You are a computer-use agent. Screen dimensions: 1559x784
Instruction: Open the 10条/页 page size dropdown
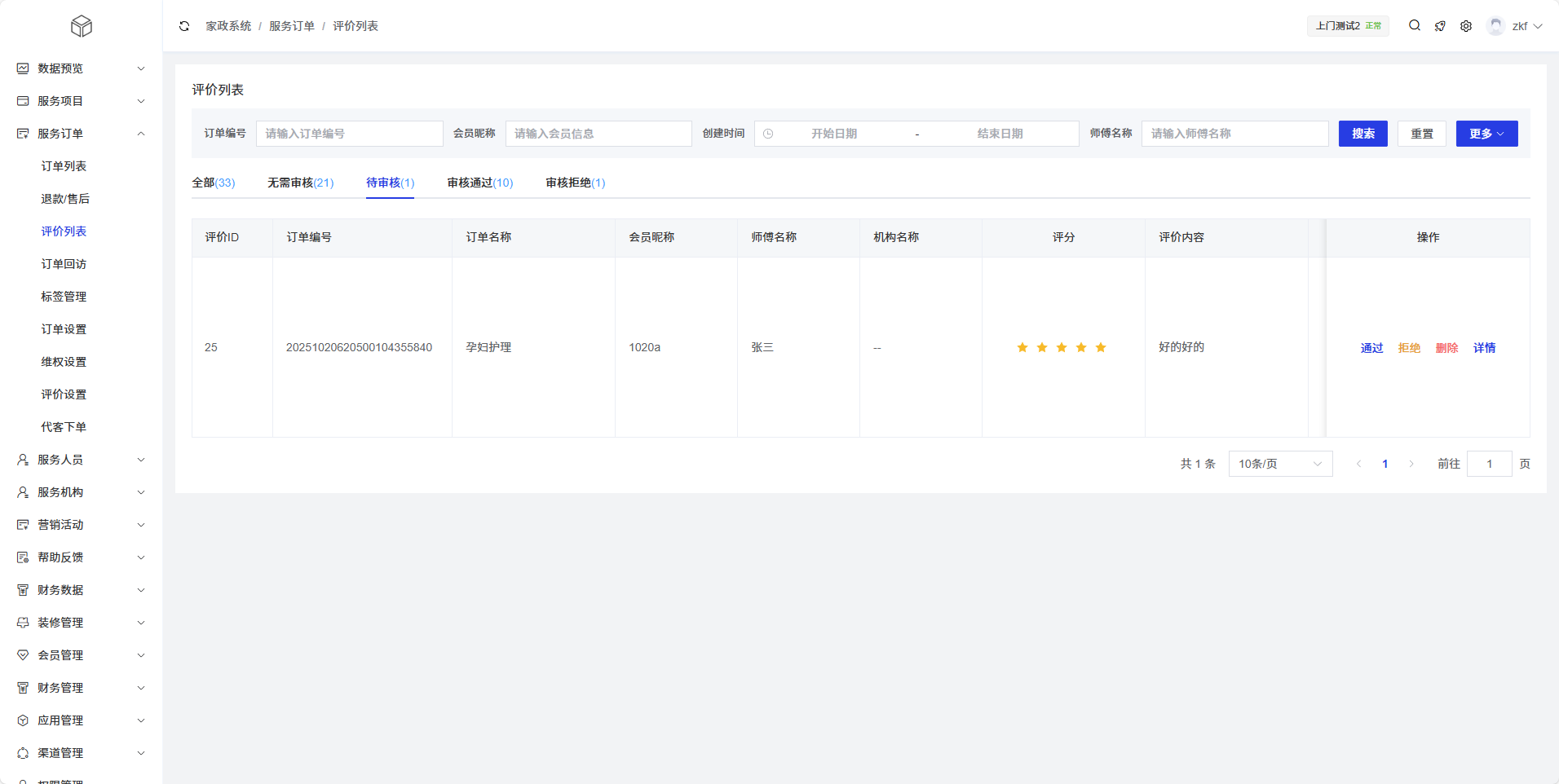point(1280,464)
